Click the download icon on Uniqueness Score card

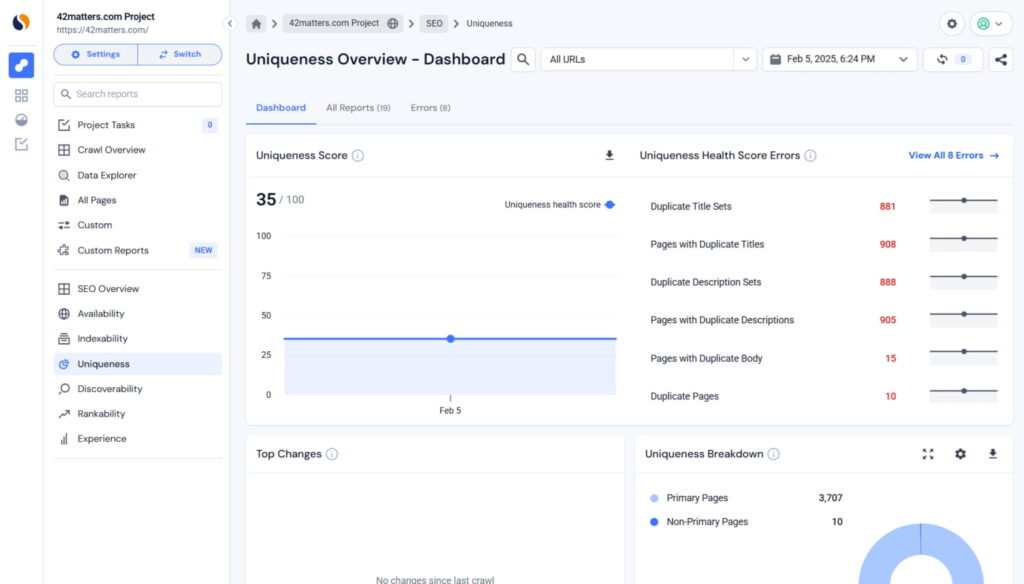(608, 156)
